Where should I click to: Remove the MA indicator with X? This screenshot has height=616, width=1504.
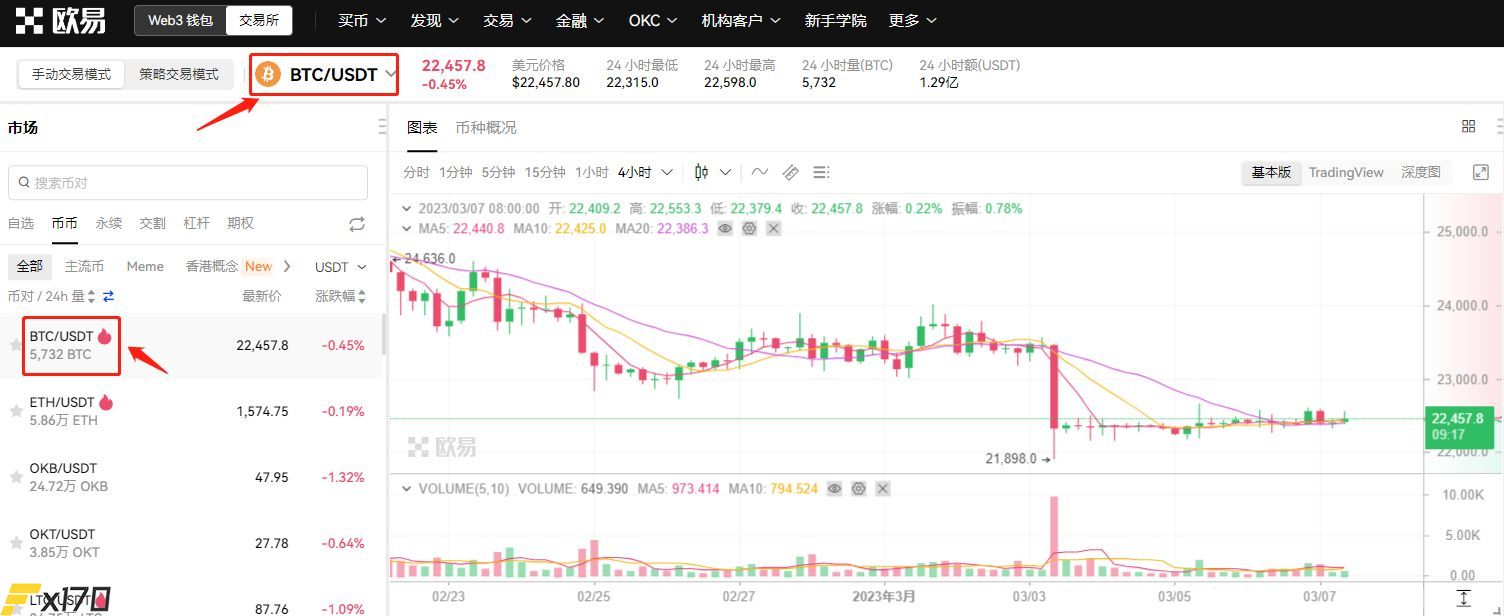point(773,229)
